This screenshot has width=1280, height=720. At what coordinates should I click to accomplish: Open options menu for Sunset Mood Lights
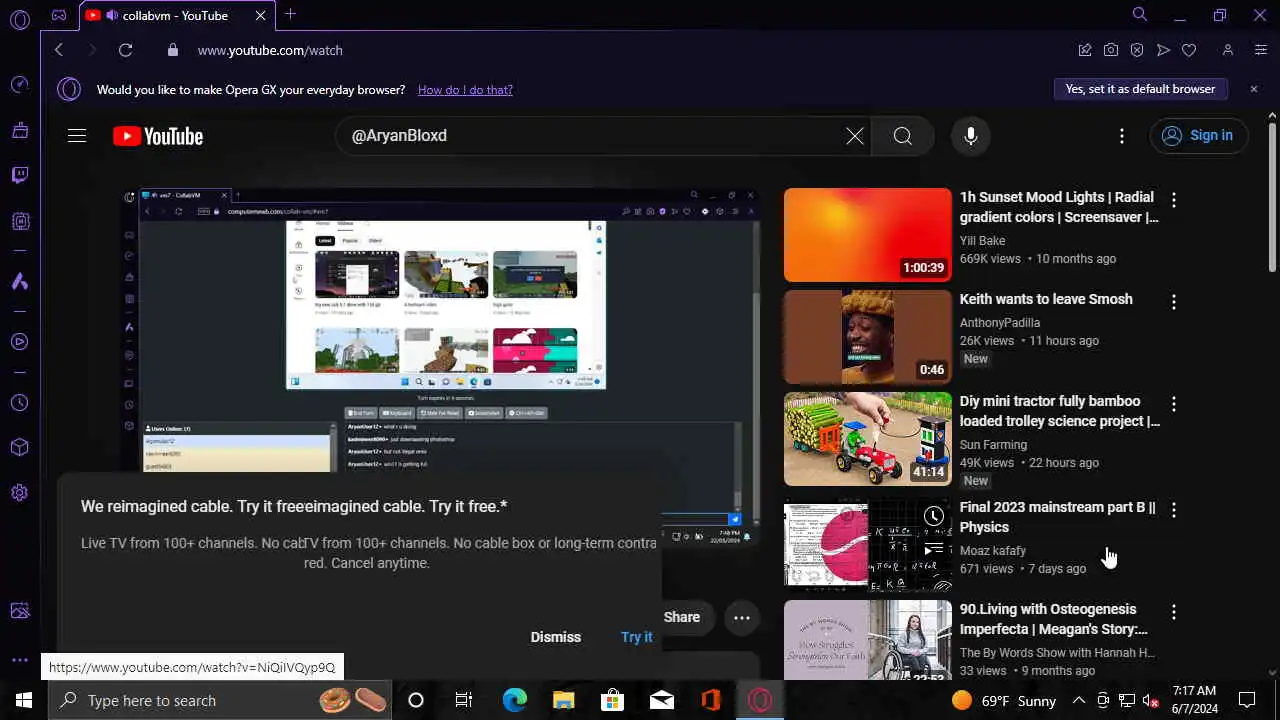tap(1174, 200)
